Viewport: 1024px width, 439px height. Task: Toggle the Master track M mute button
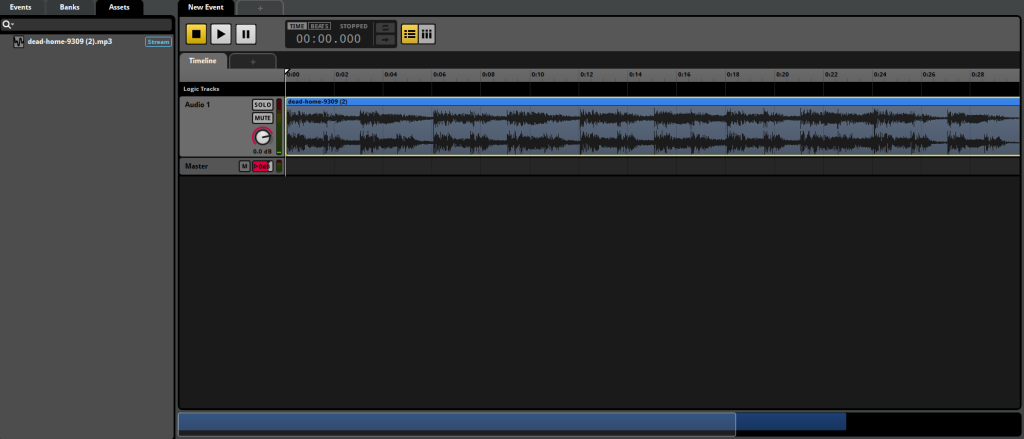click(244, 166)
